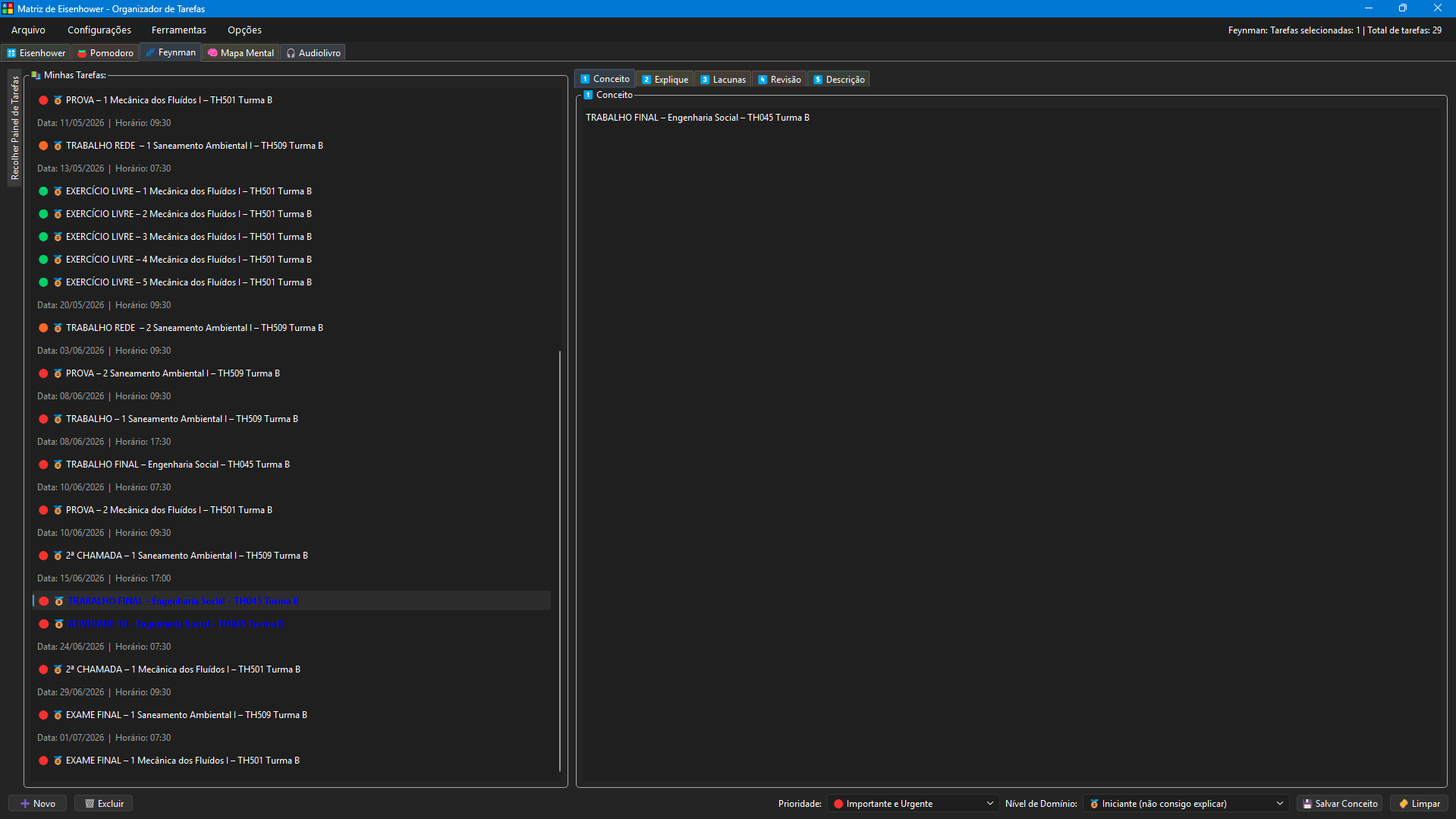The height and width of the screenshot is (819, 1456).
Task: Save with the Salvar Conceito button
Action: [x=1340, y=804]
